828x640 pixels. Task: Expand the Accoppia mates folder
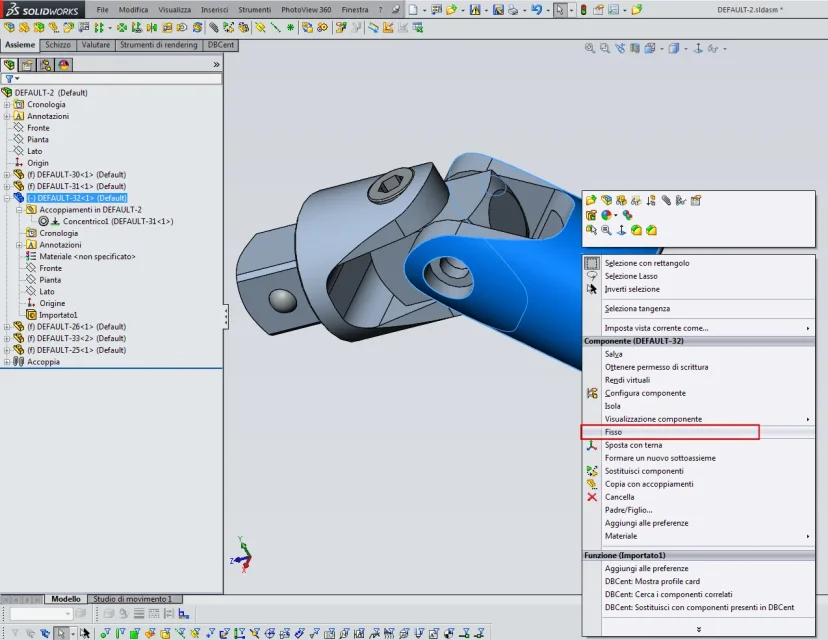[7, 362]
